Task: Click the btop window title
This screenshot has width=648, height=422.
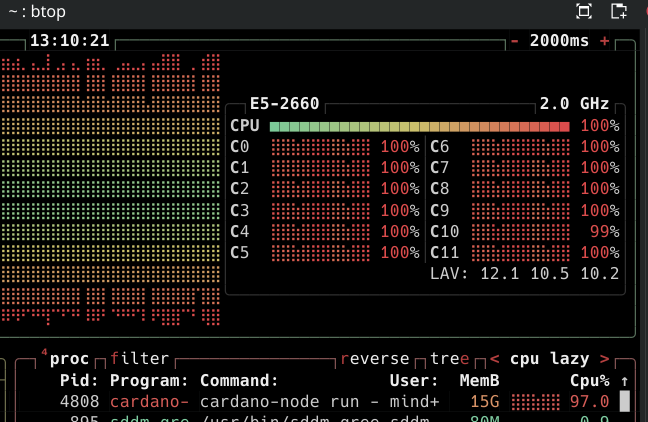Action: 37,12
